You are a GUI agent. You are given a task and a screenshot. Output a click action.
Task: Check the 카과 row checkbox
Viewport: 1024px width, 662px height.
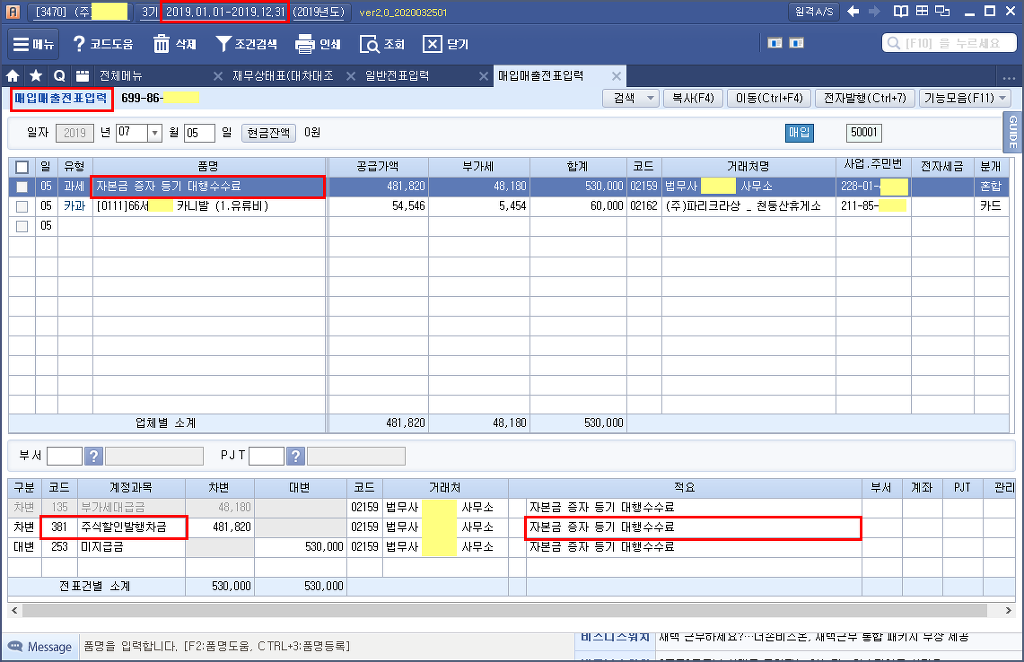(22, 206)
